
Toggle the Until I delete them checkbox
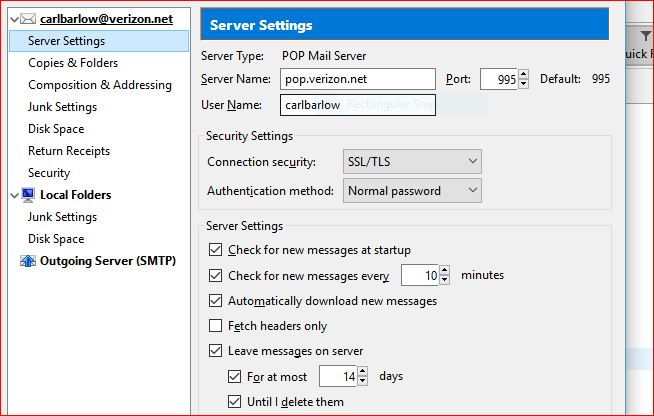point(235,402)
